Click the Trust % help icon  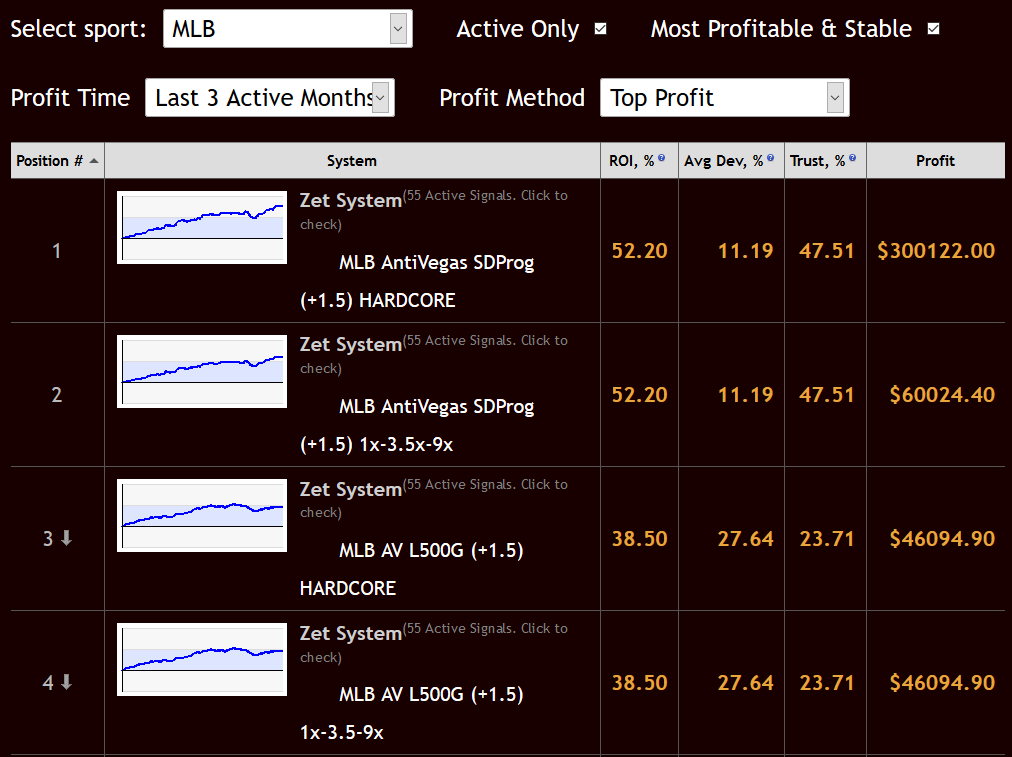[x=851, y=155]
